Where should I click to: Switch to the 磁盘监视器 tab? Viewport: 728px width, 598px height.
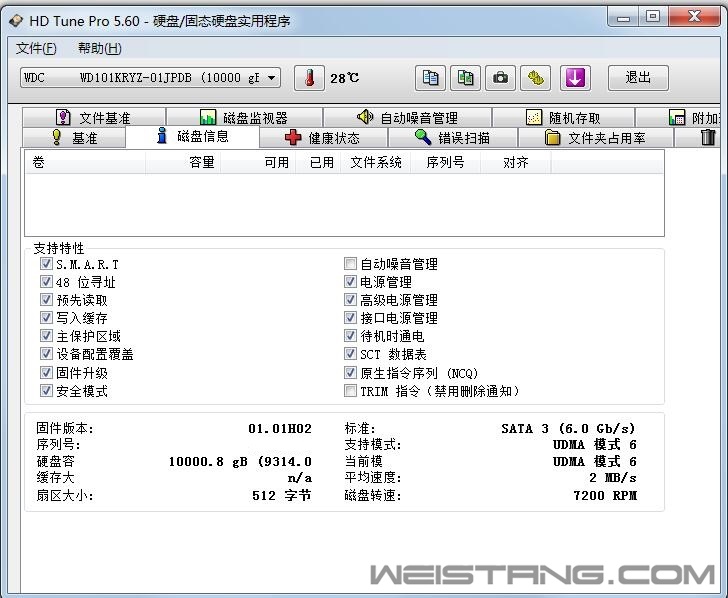pyautogui.click(x=245, y=117)
